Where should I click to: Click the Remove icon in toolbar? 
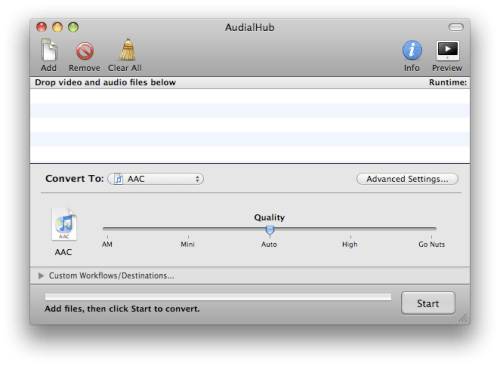coord(85,51)
